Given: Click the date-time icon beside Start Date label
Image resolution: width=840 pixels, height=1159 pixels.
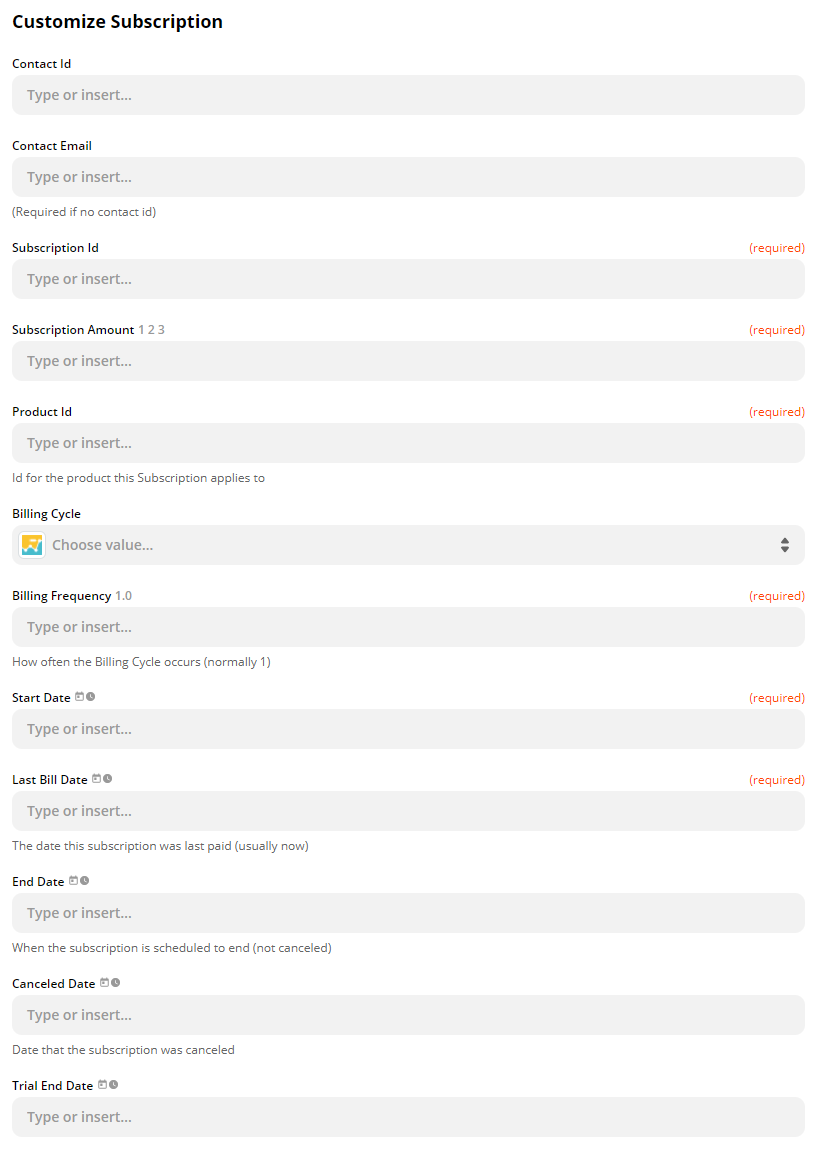Looking at the screenshot, I should click(85, 697).
